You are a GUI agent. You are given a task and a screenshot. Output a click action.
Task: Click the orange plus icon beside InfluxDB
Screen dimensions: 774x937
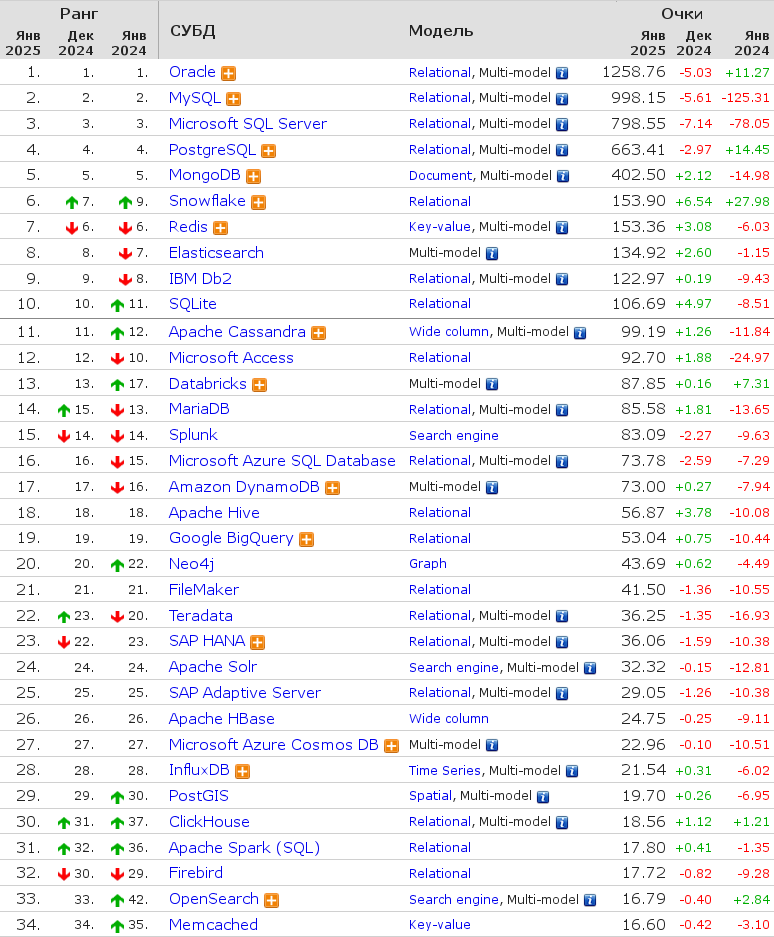242,771
